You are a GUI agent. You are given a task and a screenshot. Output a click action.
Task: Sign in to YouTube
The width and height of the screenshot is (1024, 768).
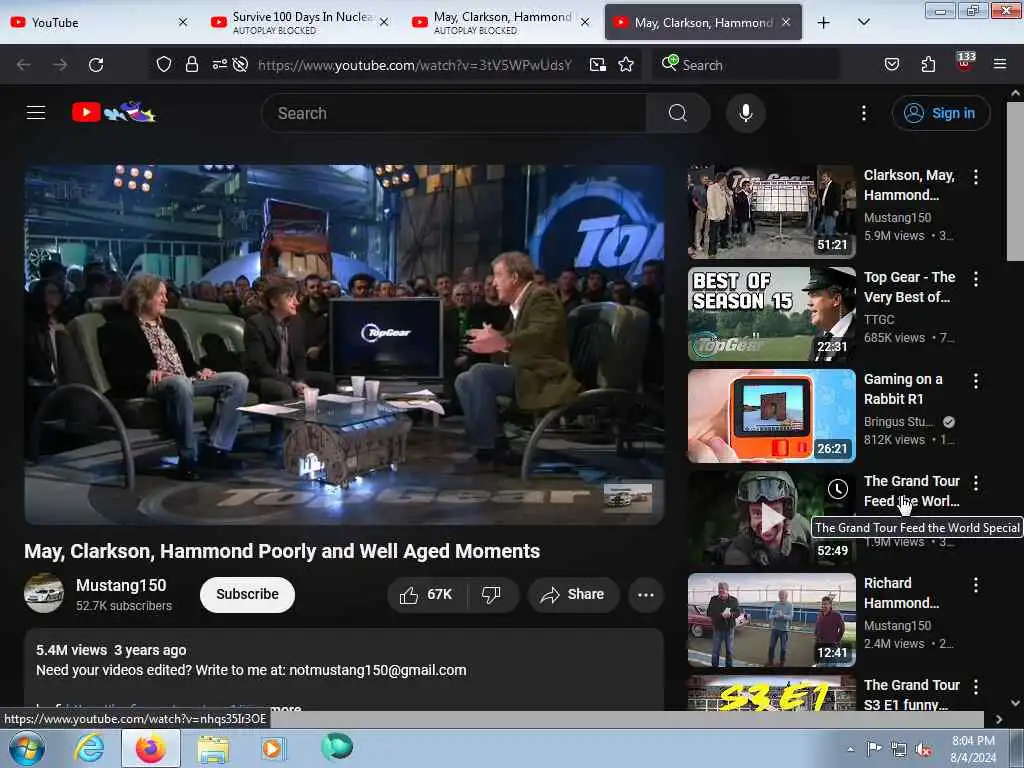coord(940,113)
